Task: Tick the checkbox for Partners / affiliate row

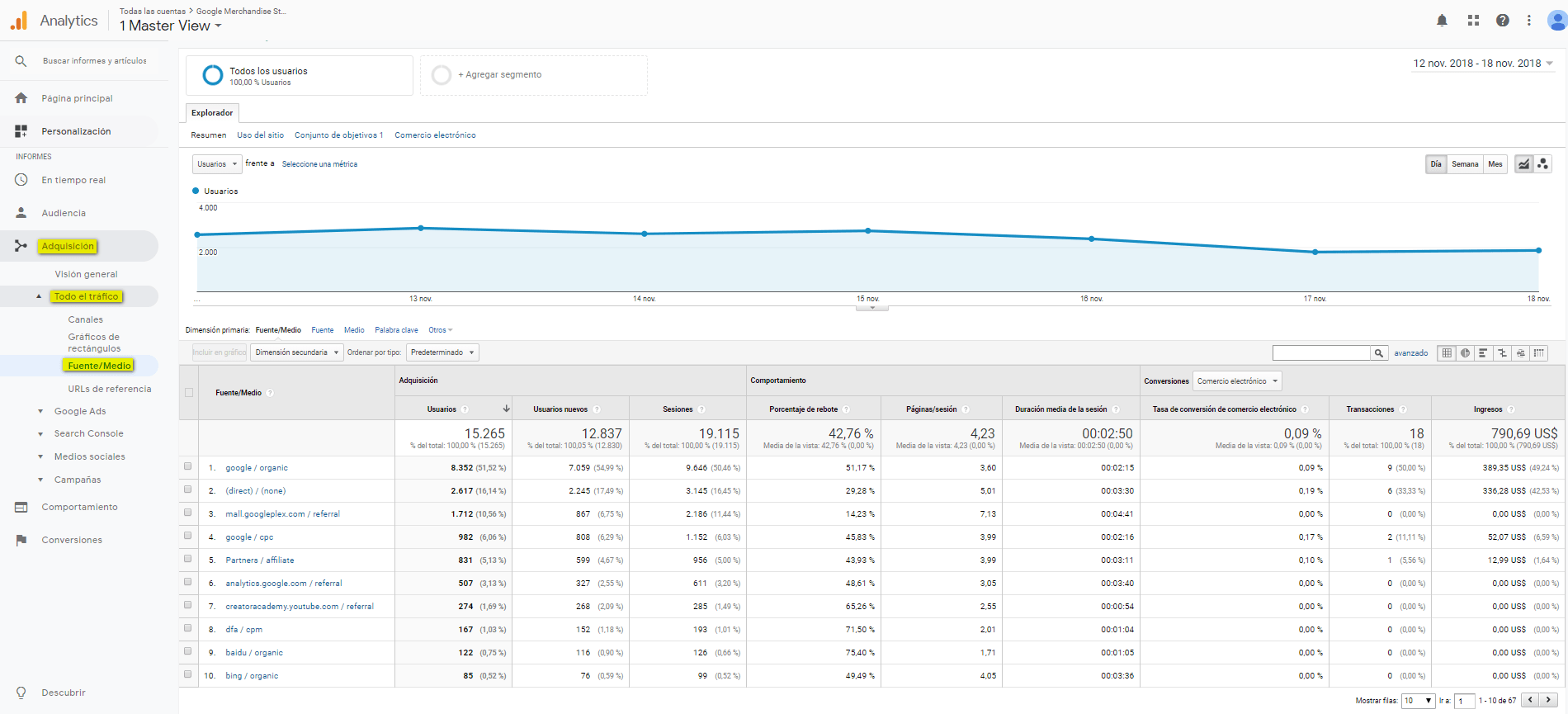Action: pos(188,559)
